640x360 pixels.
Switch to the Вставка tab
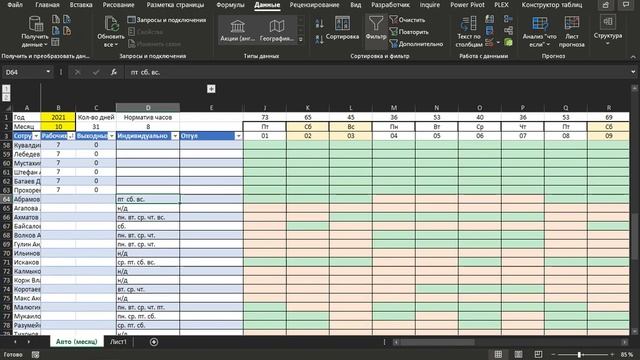tap(80, 5)
